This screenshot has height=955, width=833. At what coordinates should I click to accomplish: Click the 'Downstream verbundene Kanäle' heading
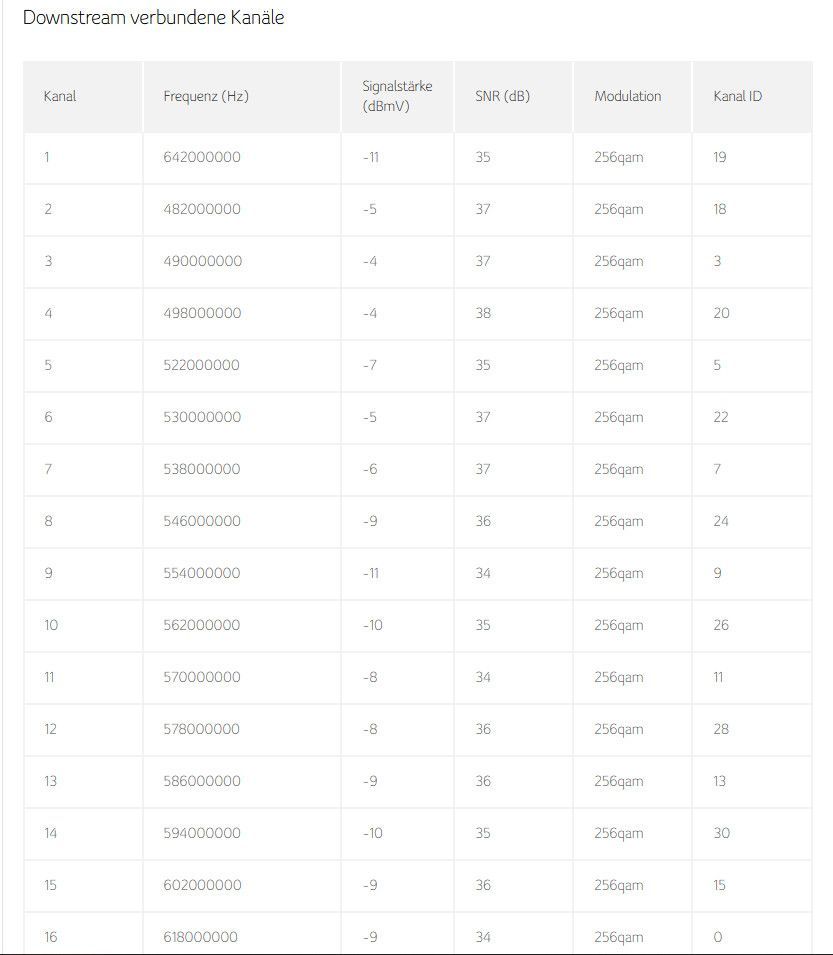153,18
